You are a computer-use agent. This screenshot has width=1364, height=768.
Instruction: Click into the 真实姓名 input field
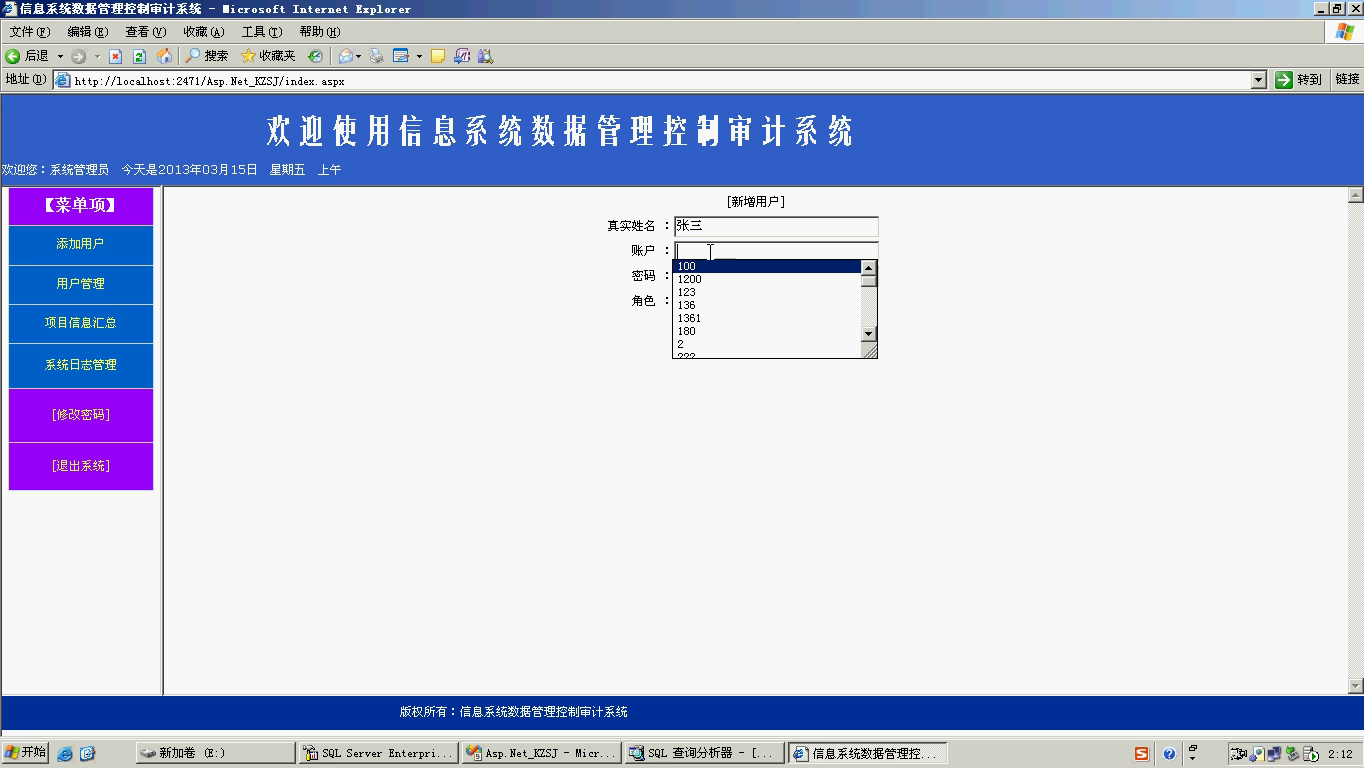coord(776,226)
